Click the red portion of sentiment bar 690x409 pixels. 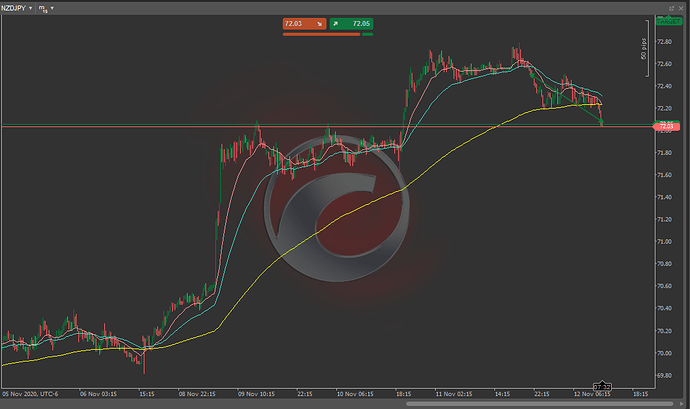[x=320, y=33]
